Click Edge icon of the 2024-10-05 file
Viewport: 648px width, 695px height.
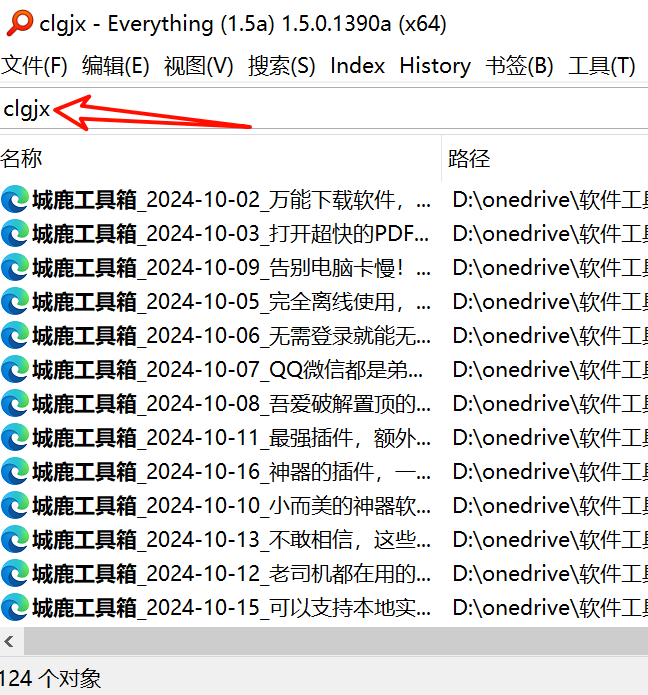click(16, 302)
